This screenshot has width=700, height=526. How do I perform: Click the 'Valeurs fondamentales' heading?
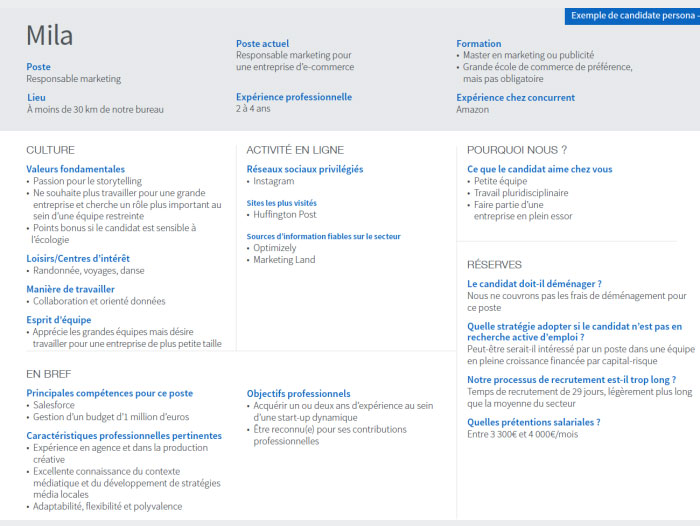(76, 170)
